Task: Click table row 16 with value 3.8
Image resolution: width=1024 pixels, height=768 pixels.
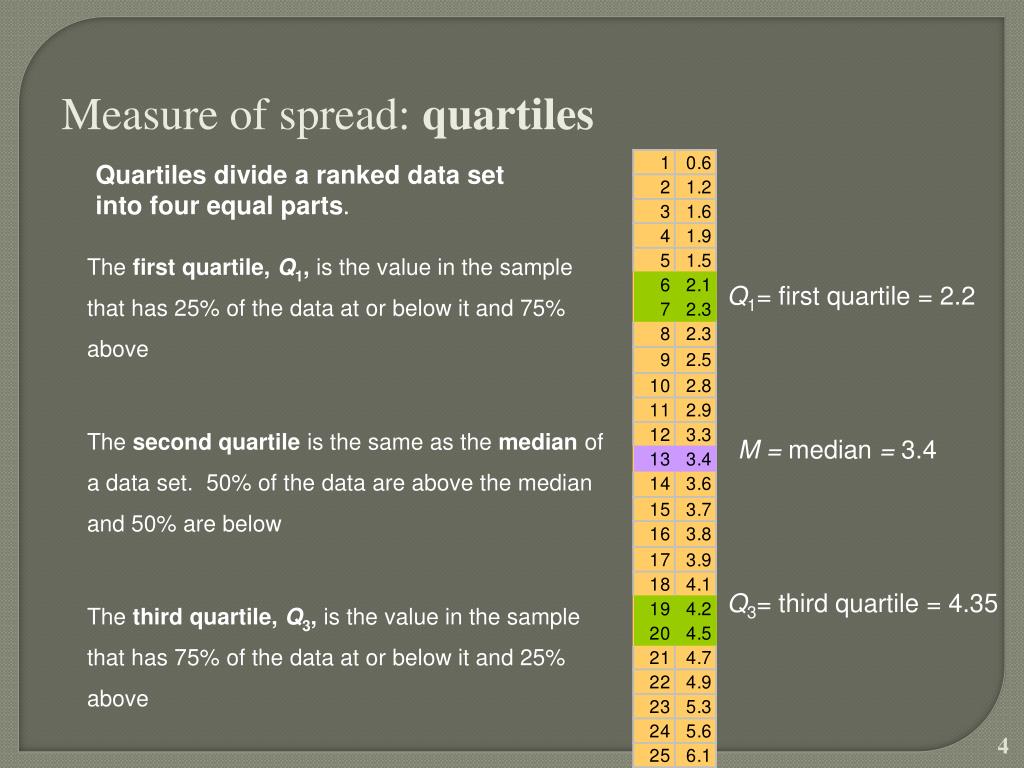Action: pos(675,534)
